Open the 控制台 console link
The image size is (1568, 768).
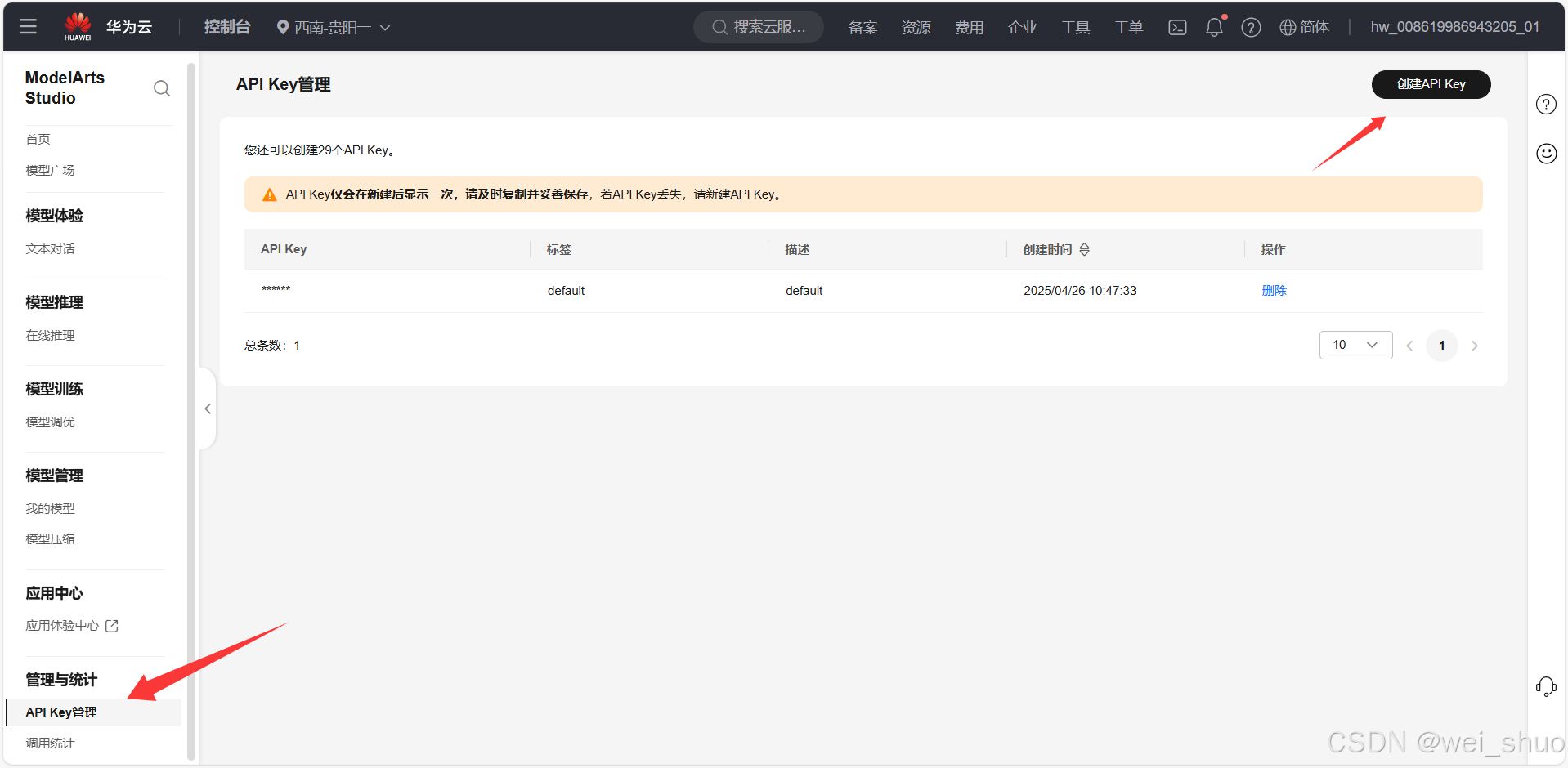(226, 27)
